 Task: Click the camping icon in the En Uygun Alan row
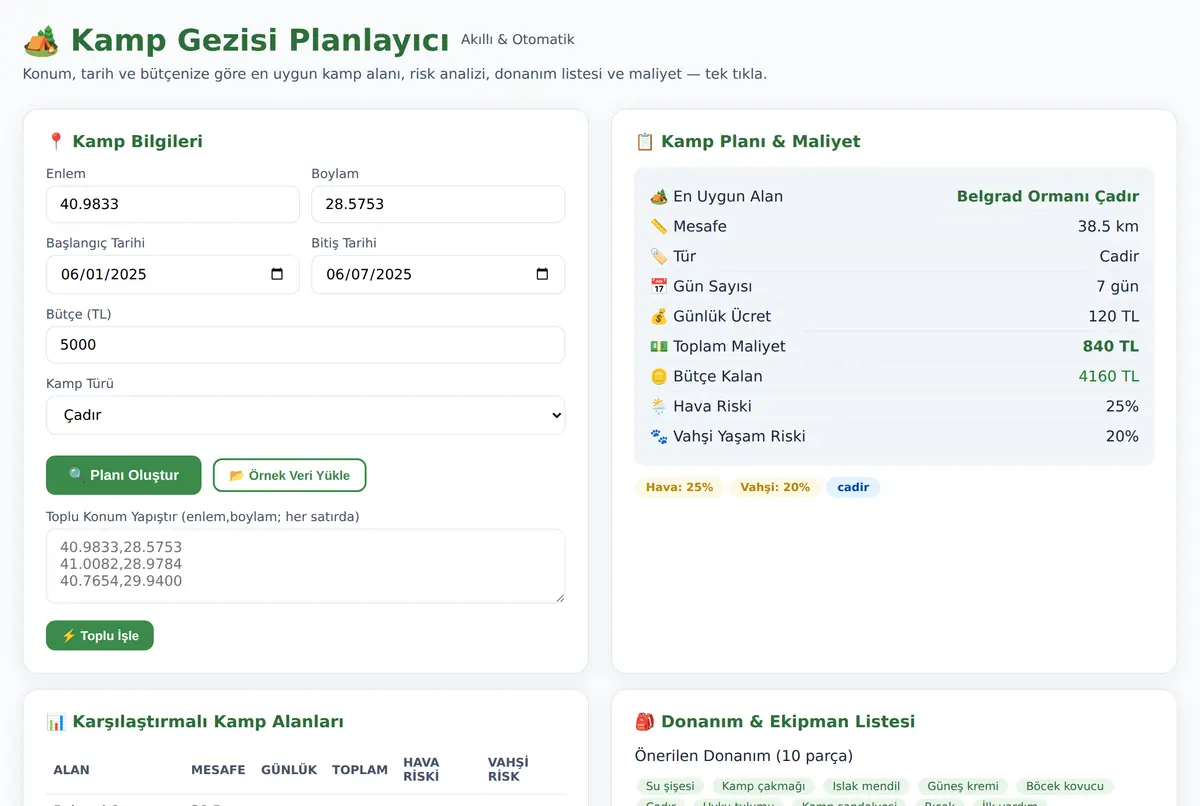coord(658,196)
